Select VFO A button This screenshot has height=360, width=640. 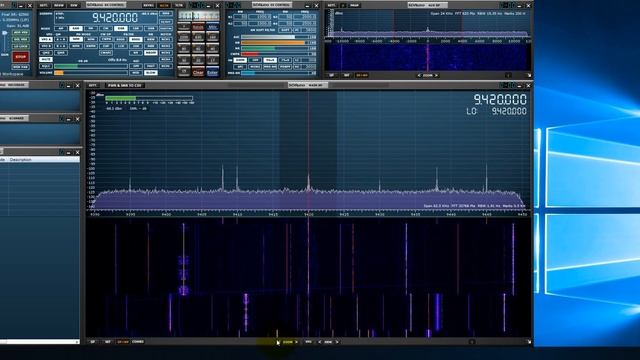[x=46, y=40]
